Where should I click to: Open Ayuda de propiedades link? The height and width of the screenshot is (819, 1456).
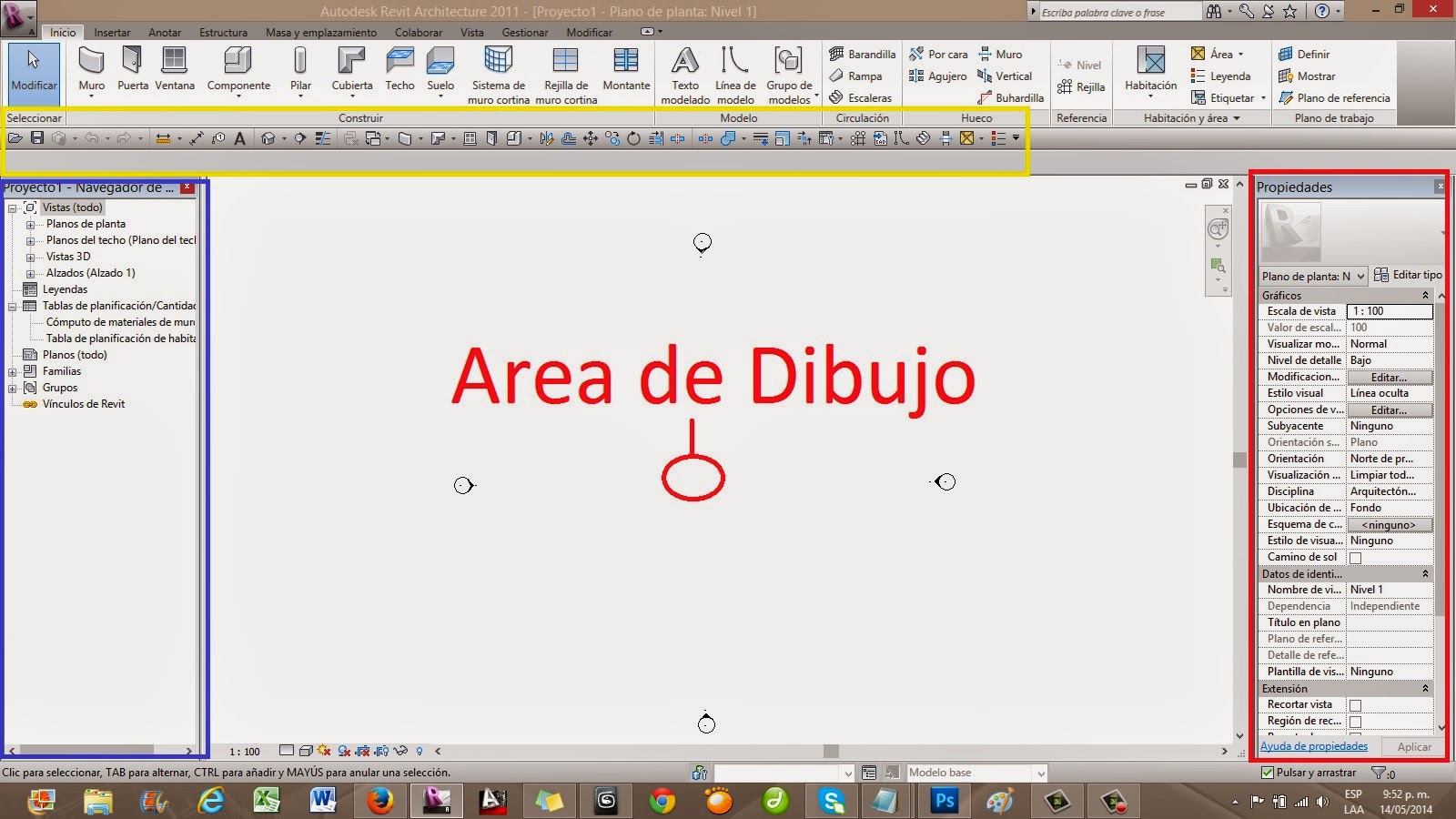[1313, 745]
